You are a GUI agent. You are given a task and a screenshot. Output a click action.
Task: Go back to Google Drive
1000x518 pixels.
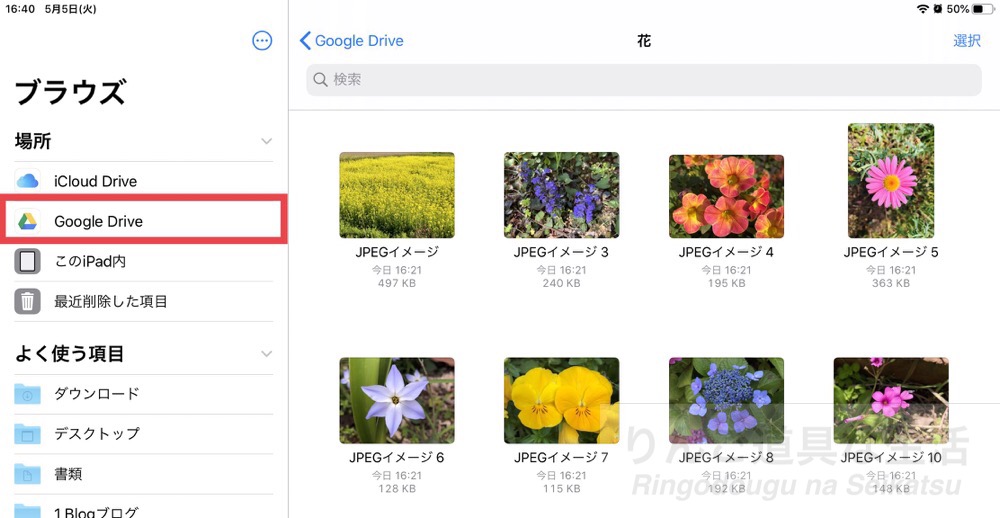351,41
